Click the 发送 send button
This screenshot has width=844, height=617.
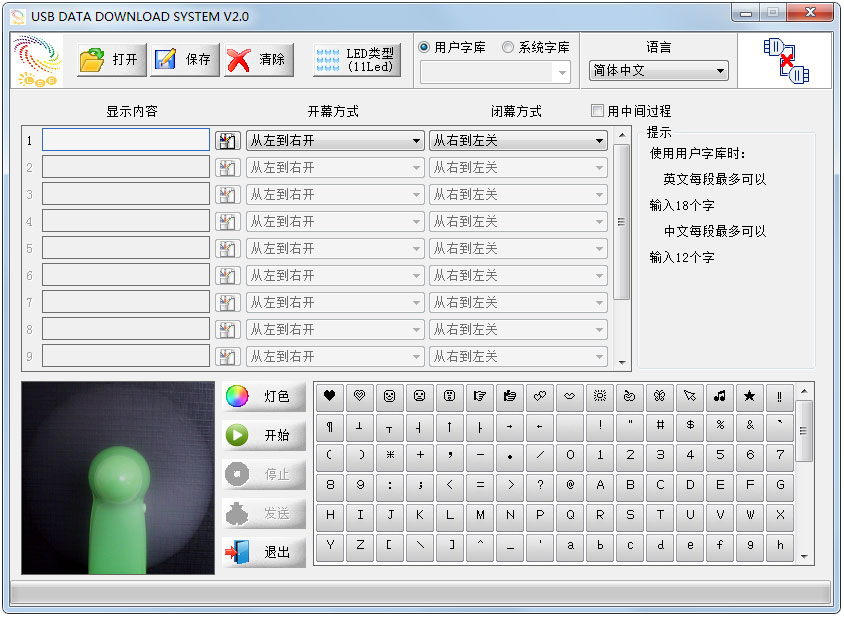click(264, 513)
